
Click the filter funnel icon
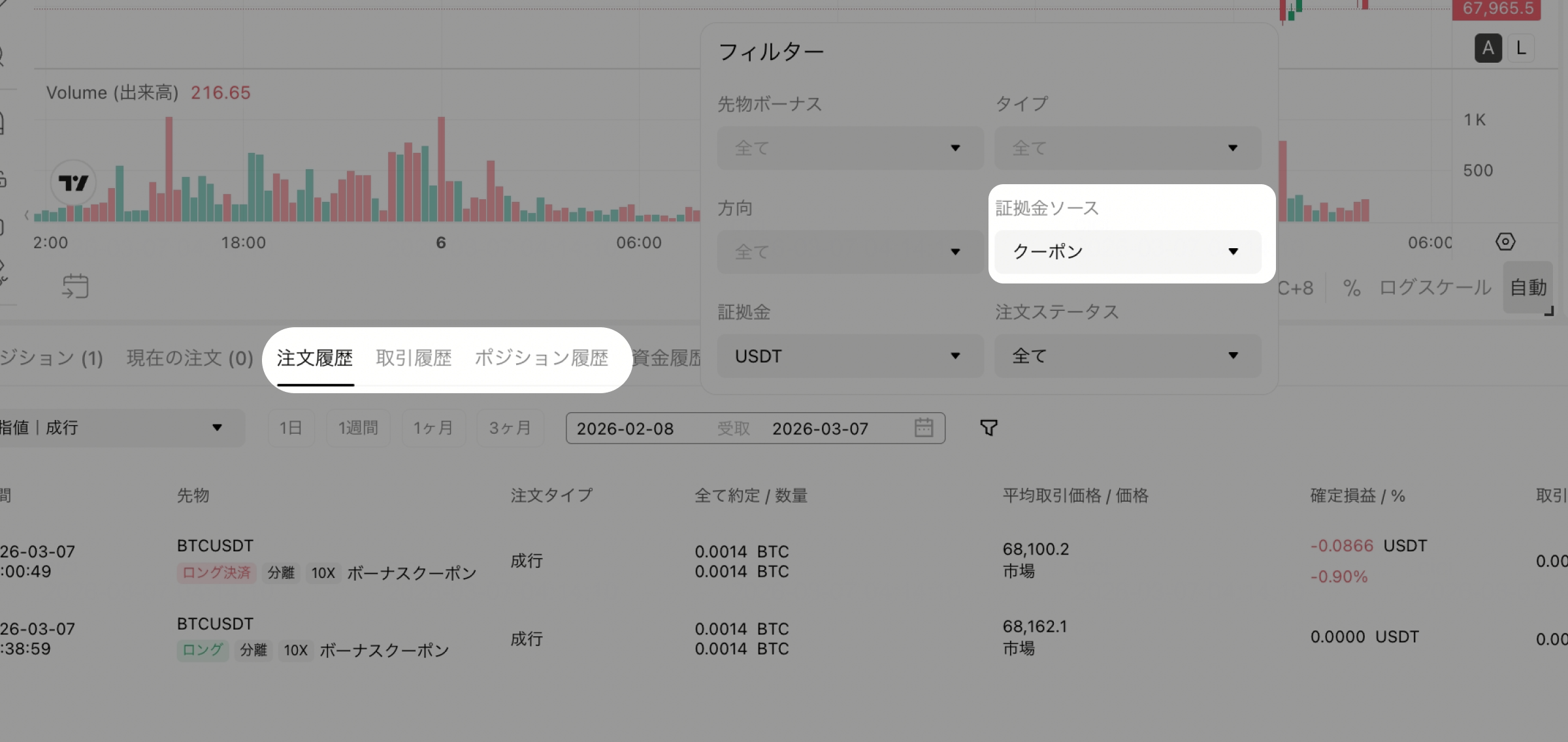click(988, 428)
